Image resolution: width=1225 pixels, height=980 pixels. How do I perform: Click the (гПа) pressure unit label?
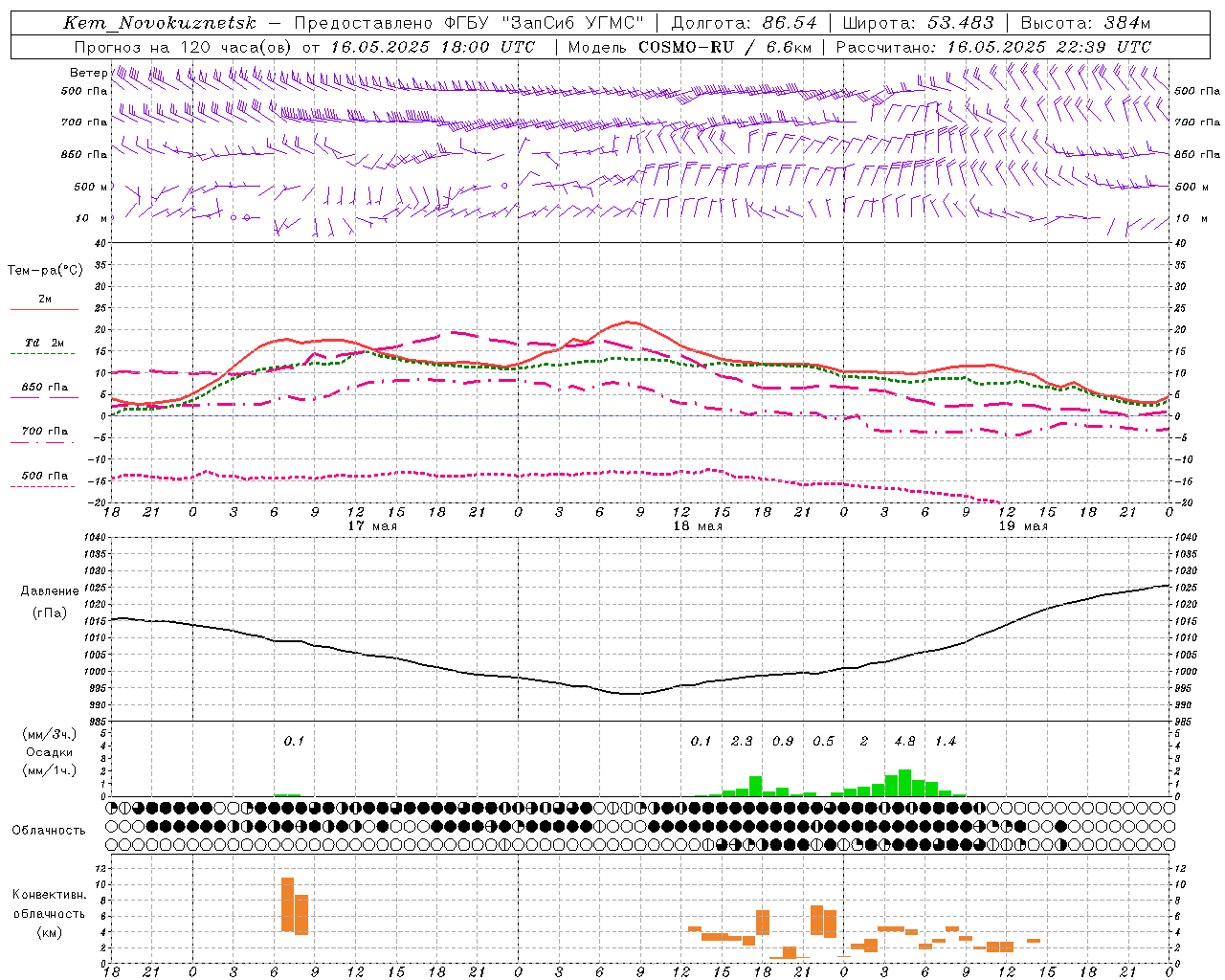pos(50,613)
